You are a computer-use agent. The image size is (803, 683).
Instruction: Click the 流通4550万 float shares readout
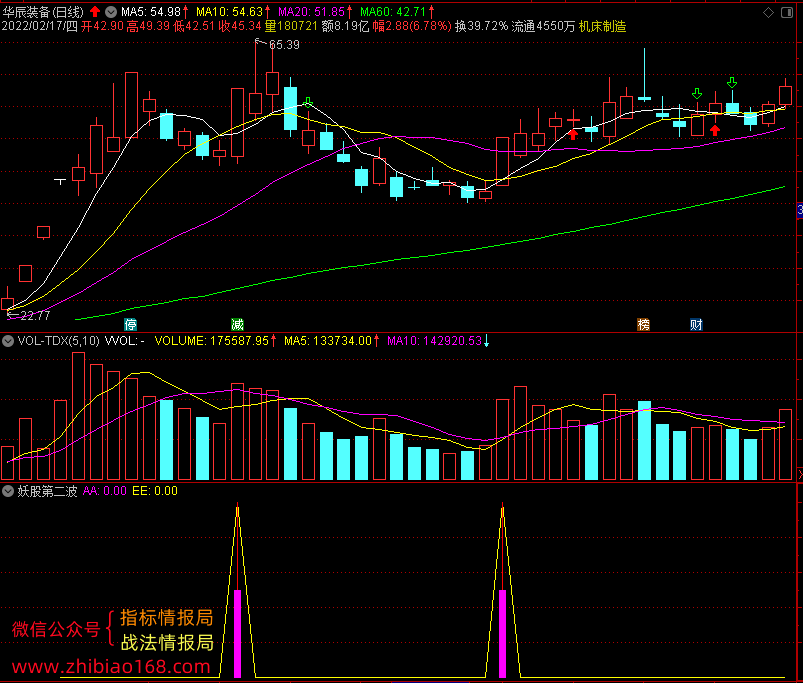click(543, 27)
